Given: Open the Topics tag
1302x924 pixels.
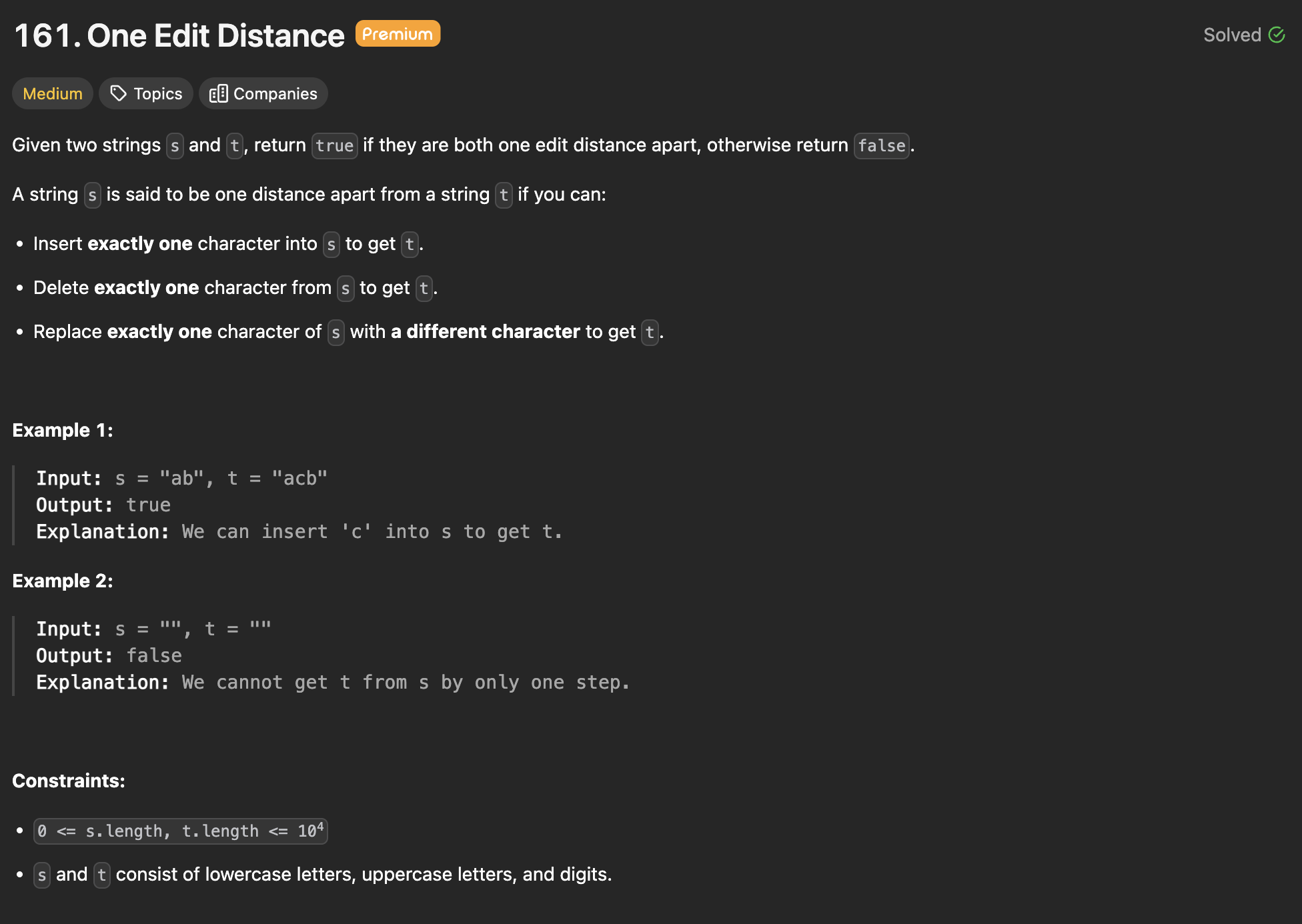Looking at the screenshot, I should [146, 93].
